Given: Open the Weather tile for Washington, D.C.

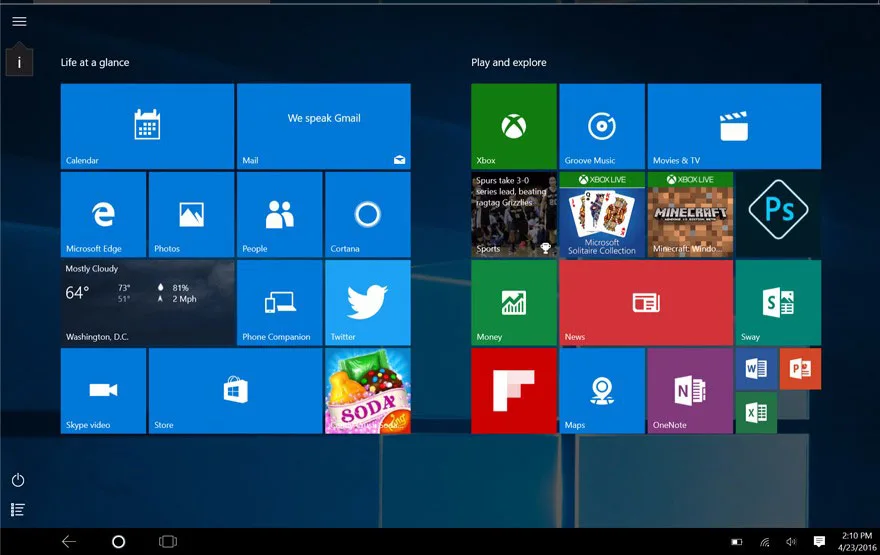Looking at the screenshot, I should (147, 302).
